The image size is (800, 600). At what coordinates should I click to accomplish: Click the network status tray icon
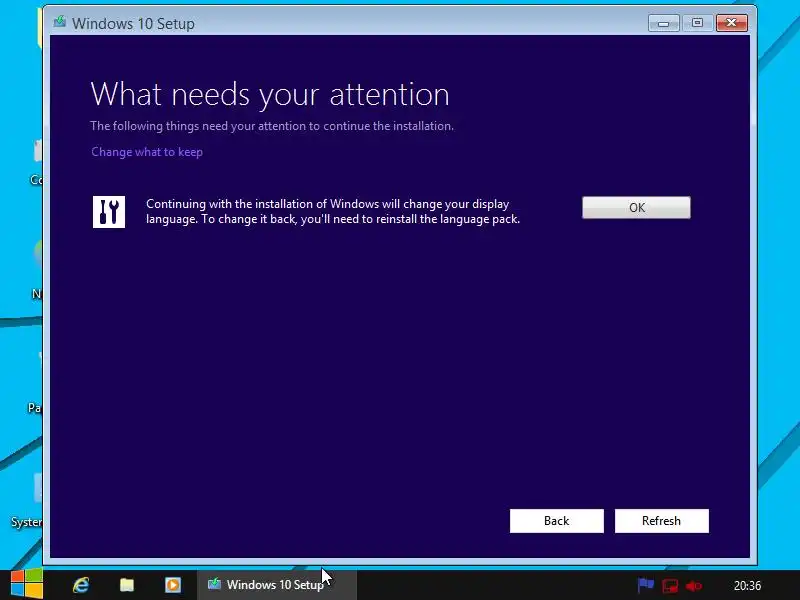pyautogui.click(x=670, y=586)
